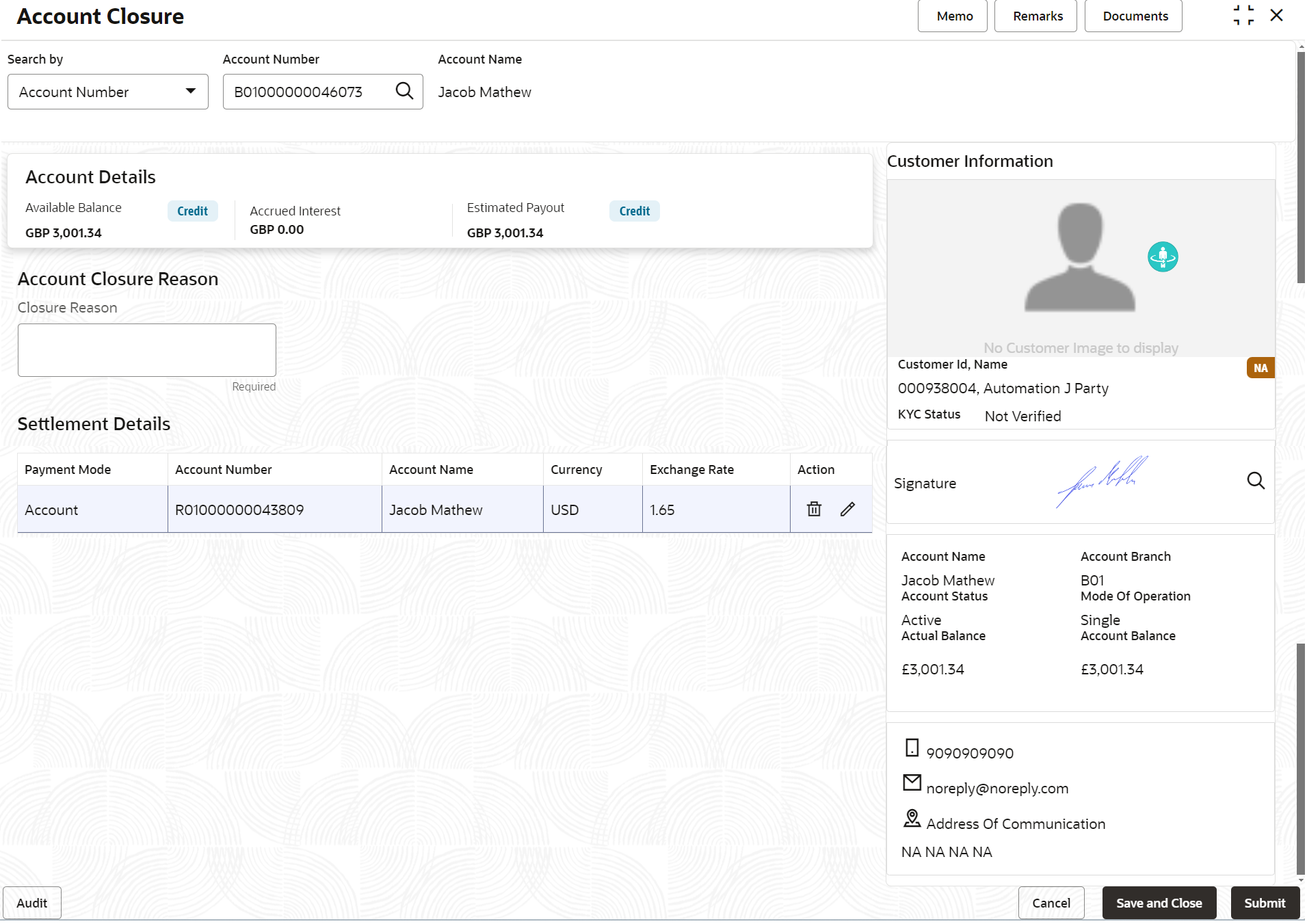The image size is (1307, 924).
Task: Click the Active account status value
Action: (x=921, y=620)
